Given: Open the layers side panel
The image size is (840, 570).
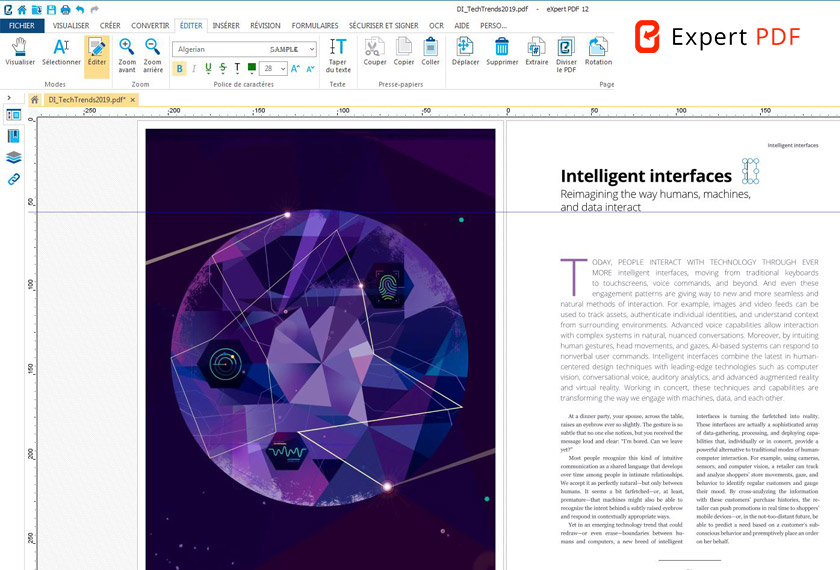Looking at the screenshot, I should click(x=13, y=158).
